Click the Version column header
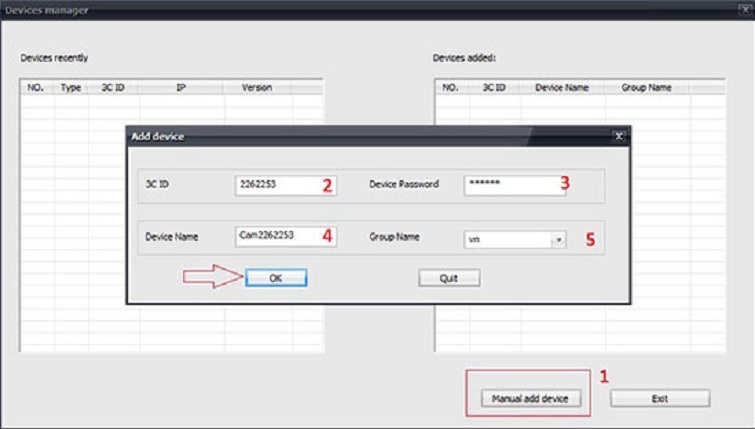 coord(257,88)
